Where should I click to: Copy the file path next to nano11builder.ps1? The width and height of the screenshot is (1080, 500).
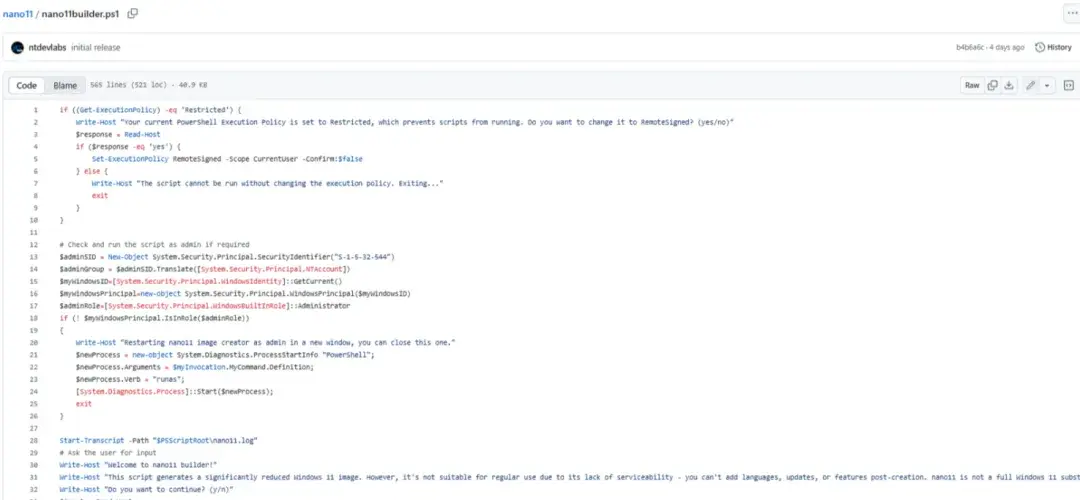[x=132, y=13]
